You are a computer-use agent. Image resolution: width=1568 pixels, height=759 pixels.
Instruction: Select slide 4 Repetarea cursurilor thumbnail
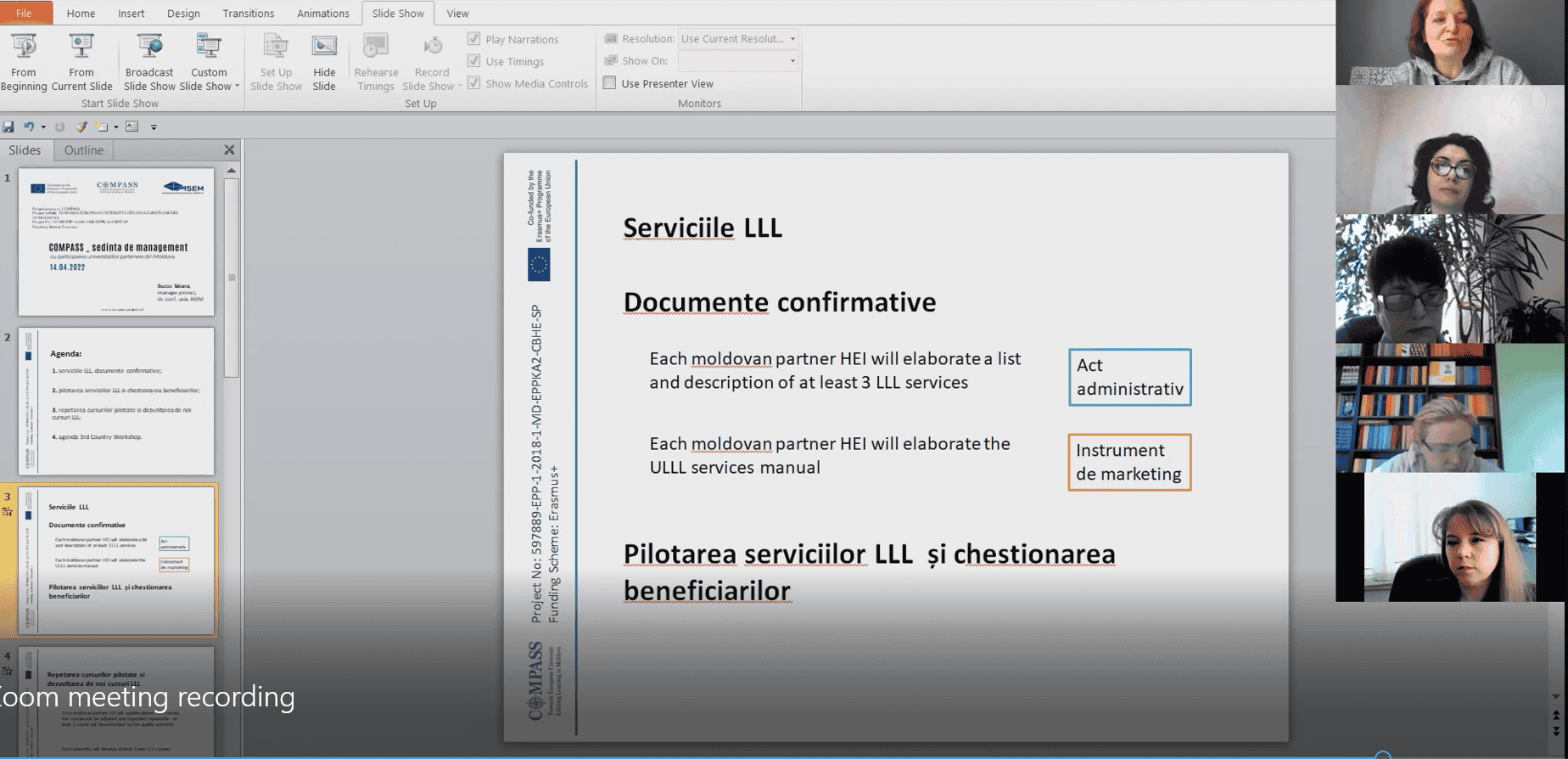[116, 703]
